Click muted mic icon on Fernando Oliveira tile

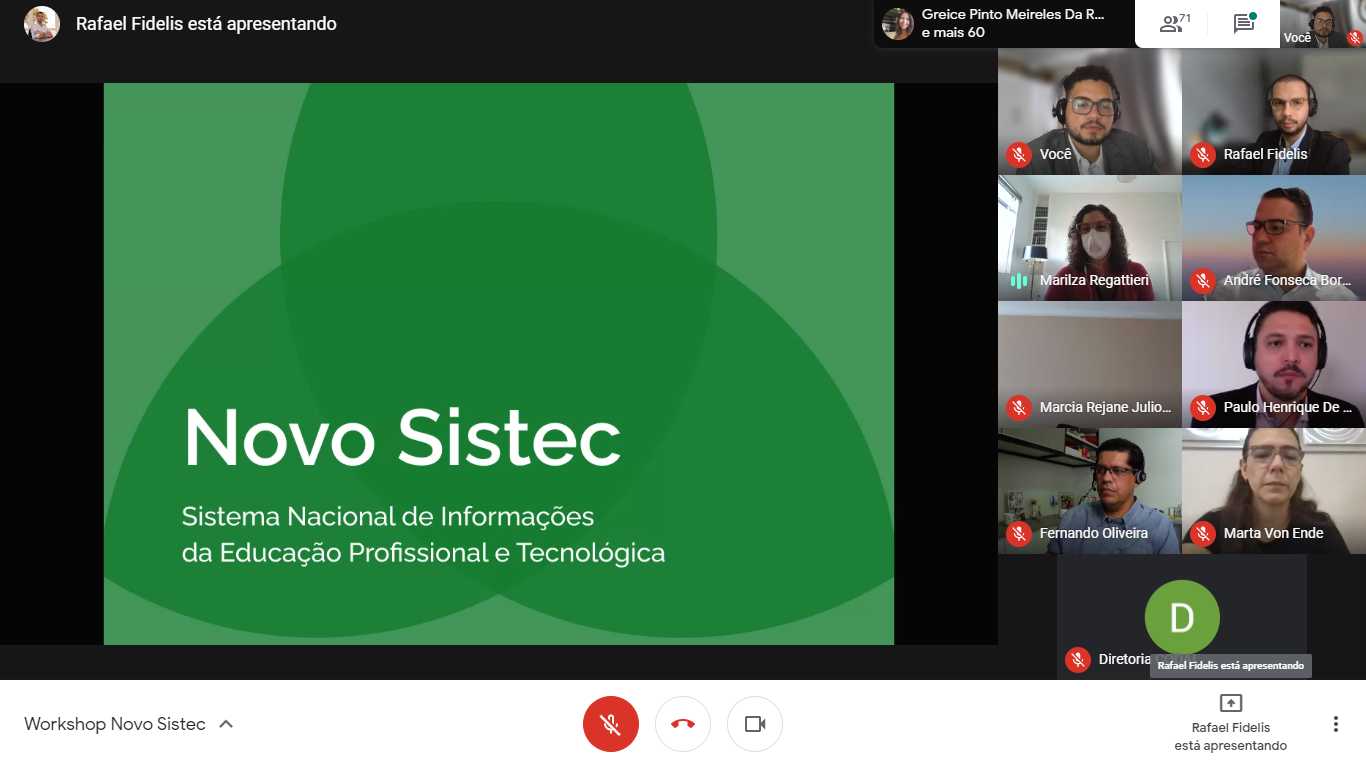(x=1019, y=533)
